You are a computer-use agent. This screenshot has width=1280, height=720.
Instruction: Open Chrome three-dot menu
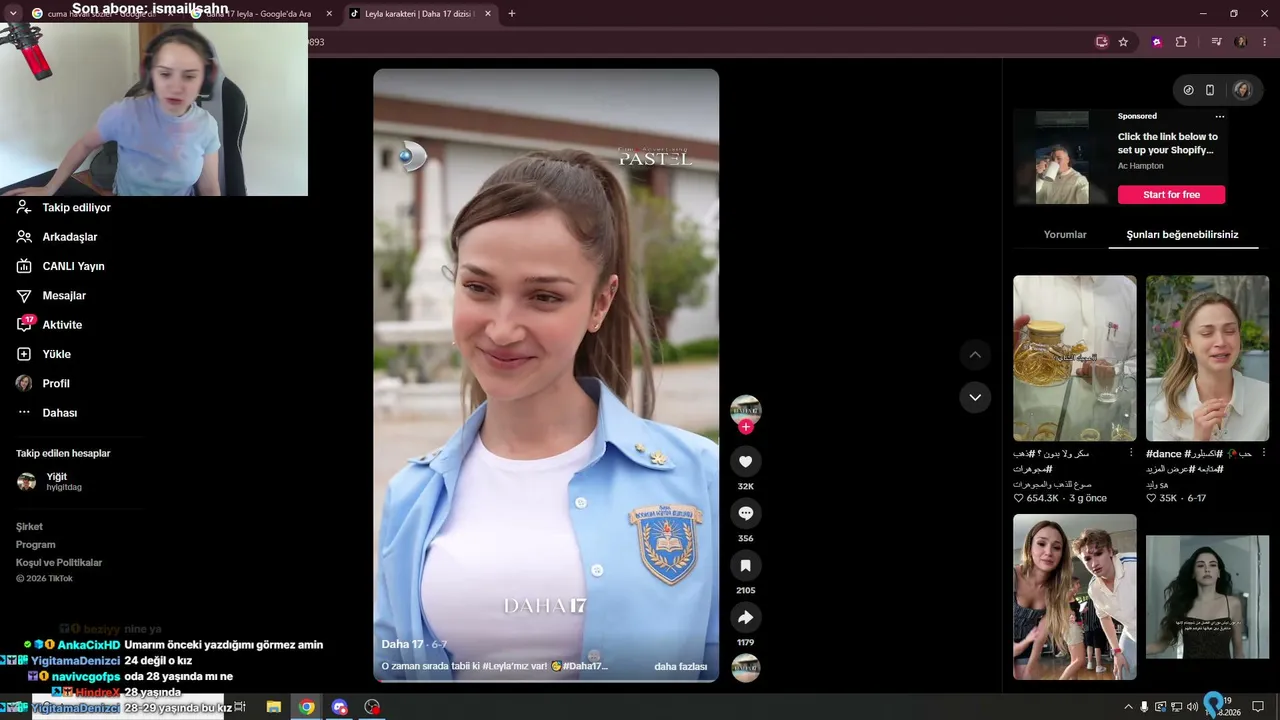1263,42
